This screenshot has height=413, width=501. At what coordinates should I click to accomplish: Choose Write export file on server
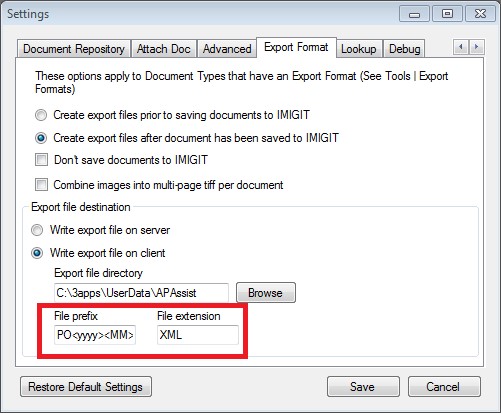37,230
